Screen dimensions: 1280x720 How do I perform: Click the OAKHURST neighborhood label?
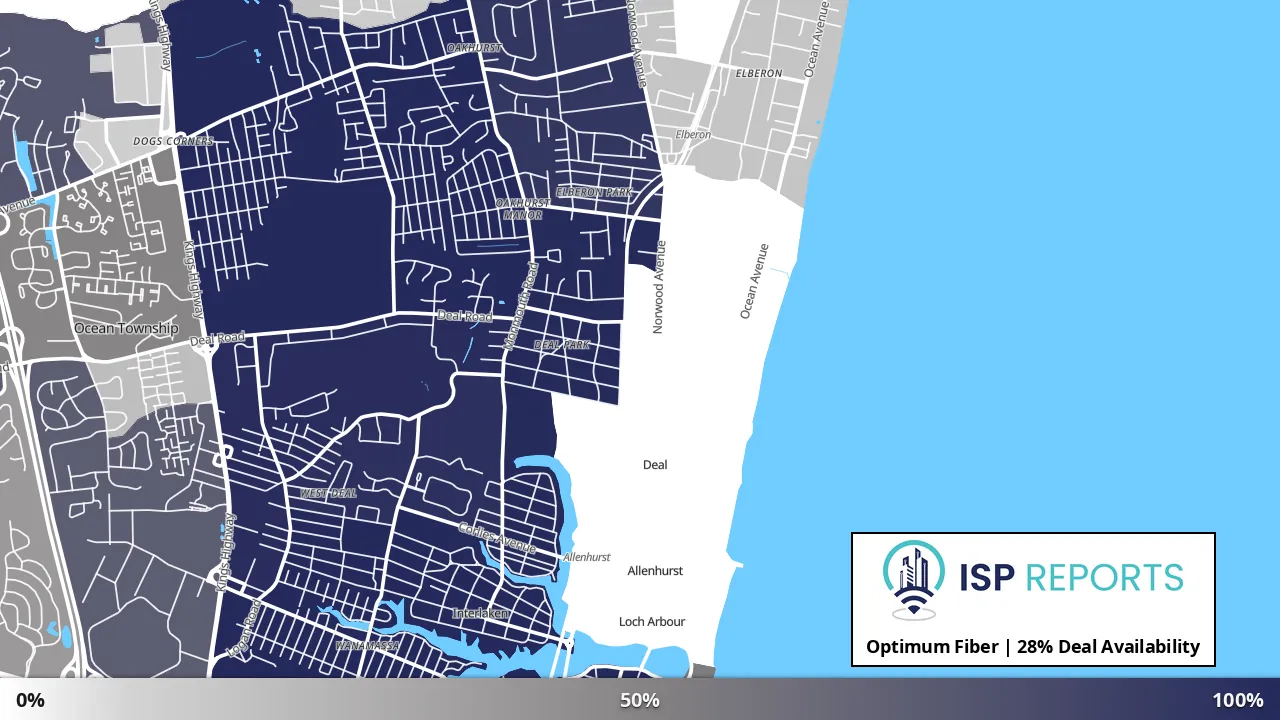474,48
